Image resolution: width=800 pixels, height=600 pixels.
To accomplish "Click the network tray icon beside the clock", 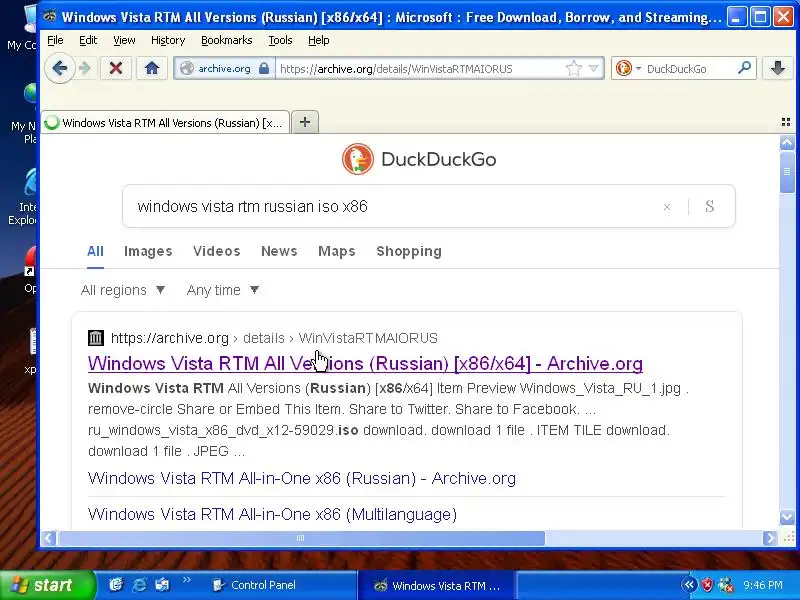I will point(726,585).
